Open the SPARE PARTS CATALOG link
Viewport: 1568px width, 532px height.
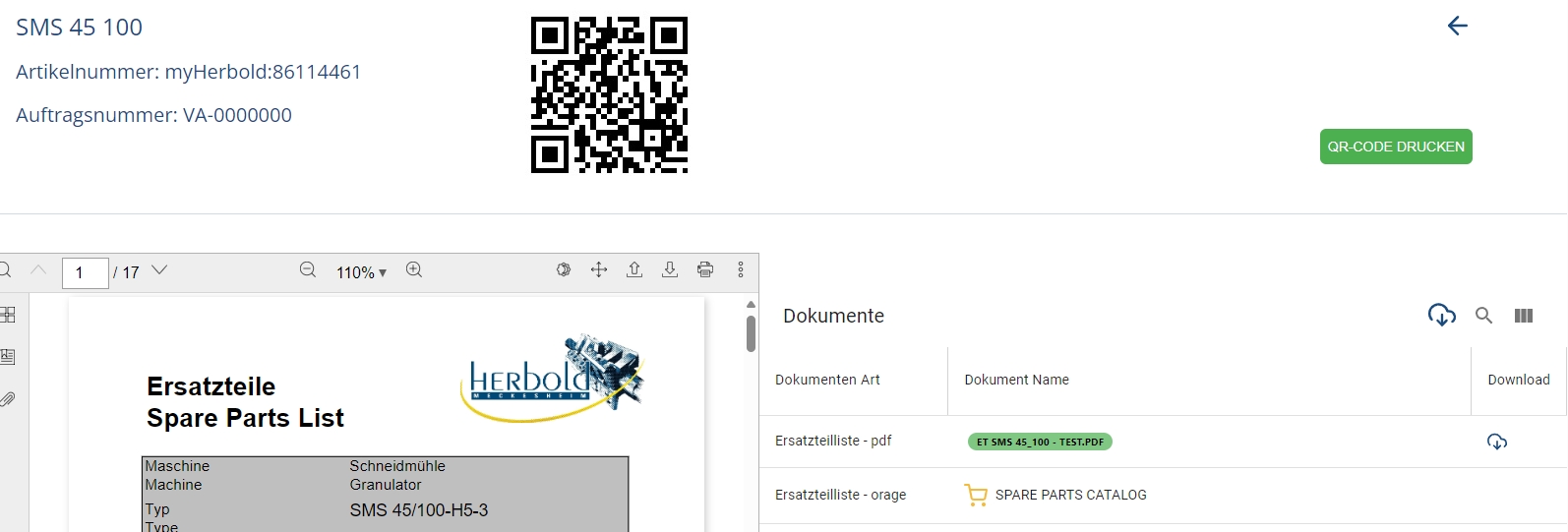[1070, 495]
